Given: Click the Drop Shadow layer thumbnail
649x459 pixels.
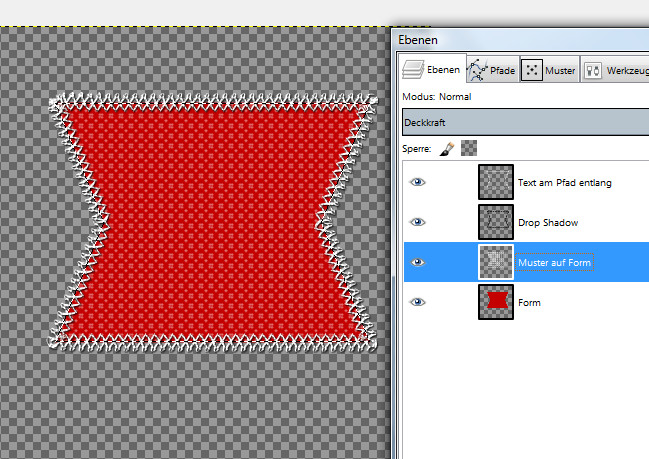Looking at the screenshot, I should coord(496,222).
